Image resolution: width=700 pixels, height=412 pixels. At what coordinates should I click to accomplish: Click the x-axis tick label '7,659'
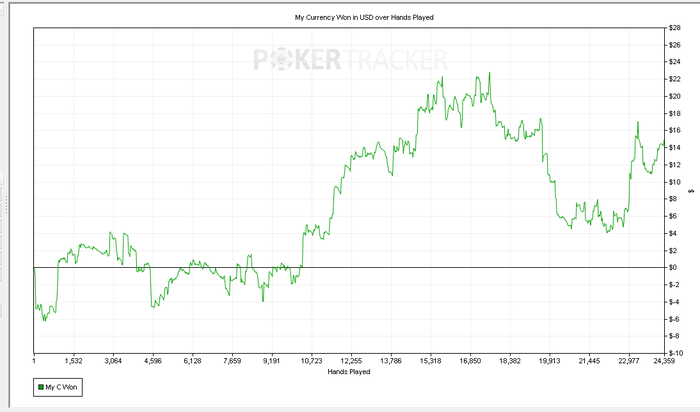click(232, 361)
